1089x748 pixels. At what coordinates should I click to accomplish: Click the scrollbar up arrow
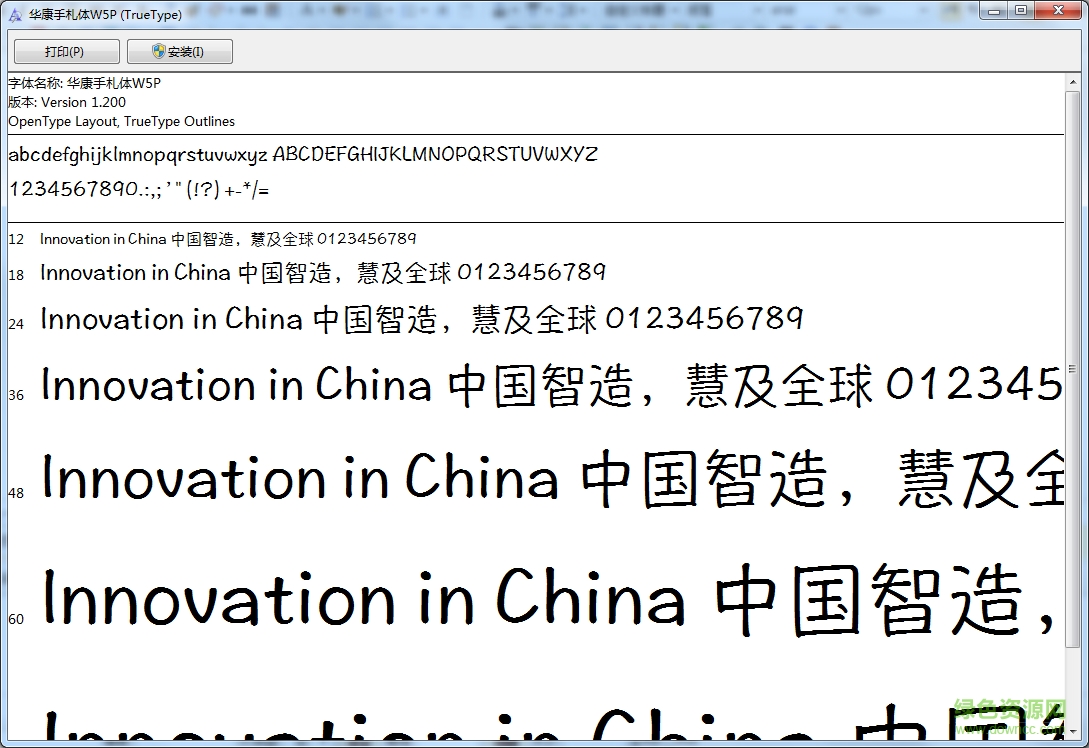pyautogui.click(x=1074, y=83)
